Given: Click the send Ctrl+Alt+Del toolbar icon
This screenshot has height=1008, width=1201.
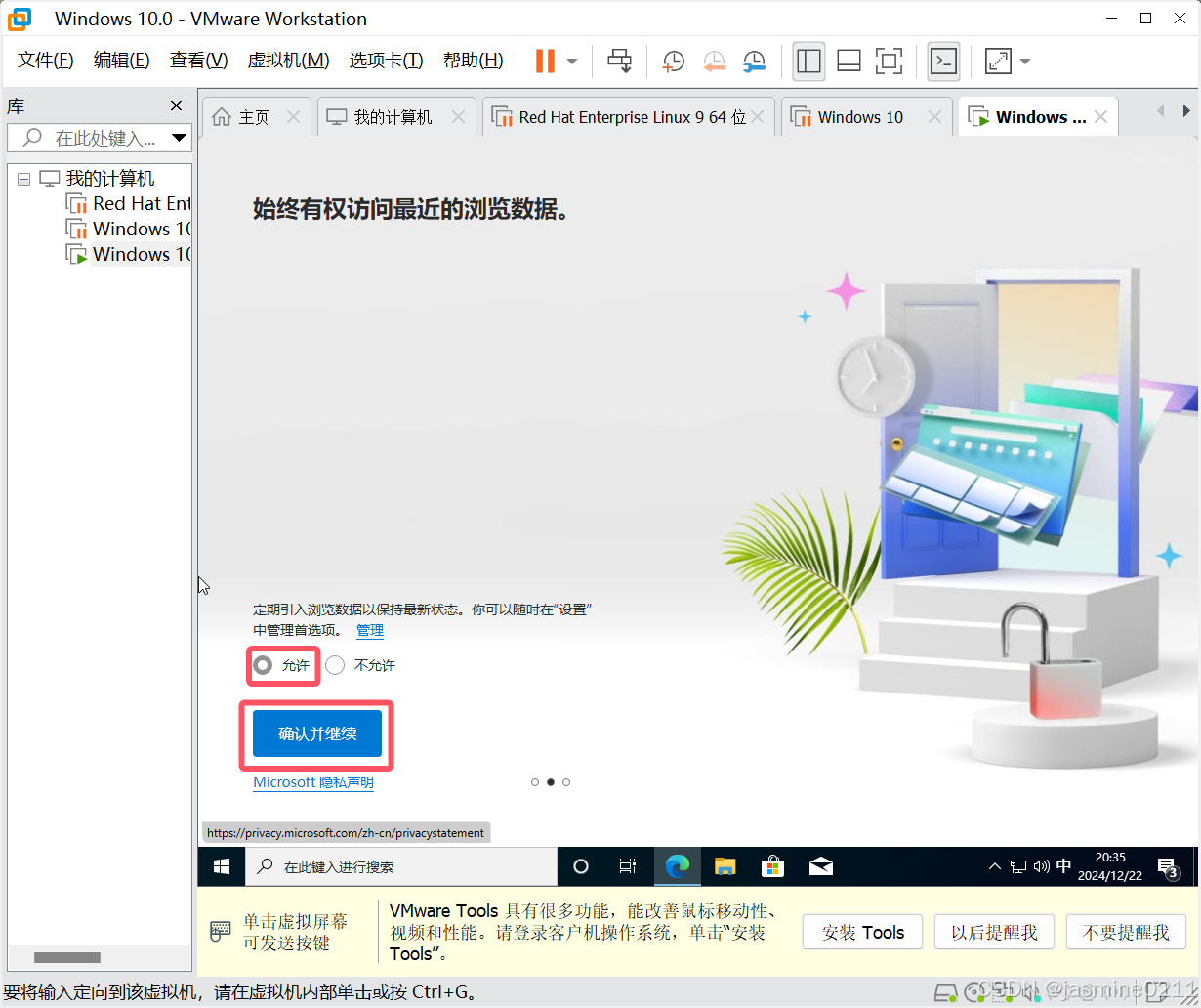Looking at the screenshot, I should (619, 61).
